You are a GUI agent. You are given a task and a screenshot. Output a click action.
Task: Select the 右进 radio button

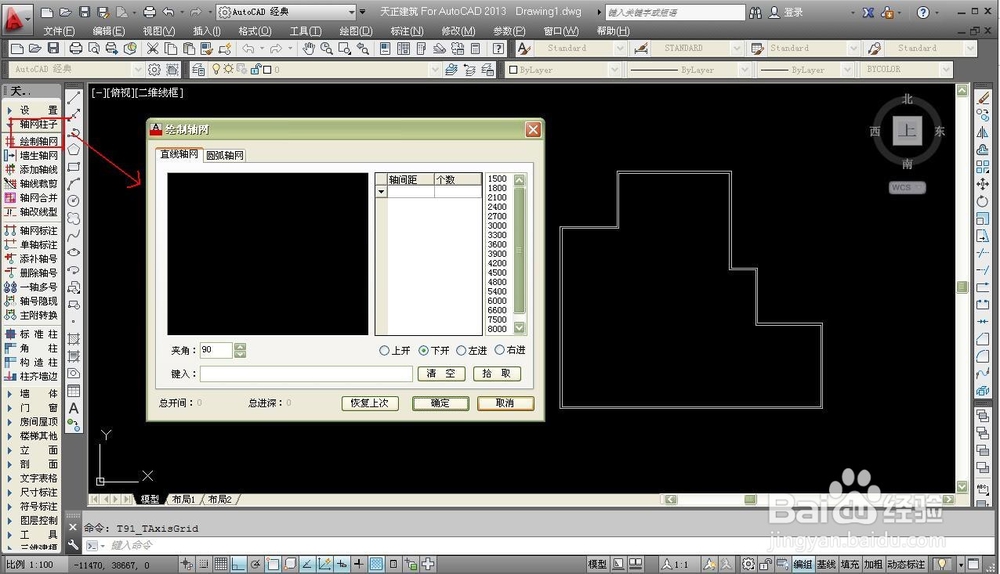point(499,350)
